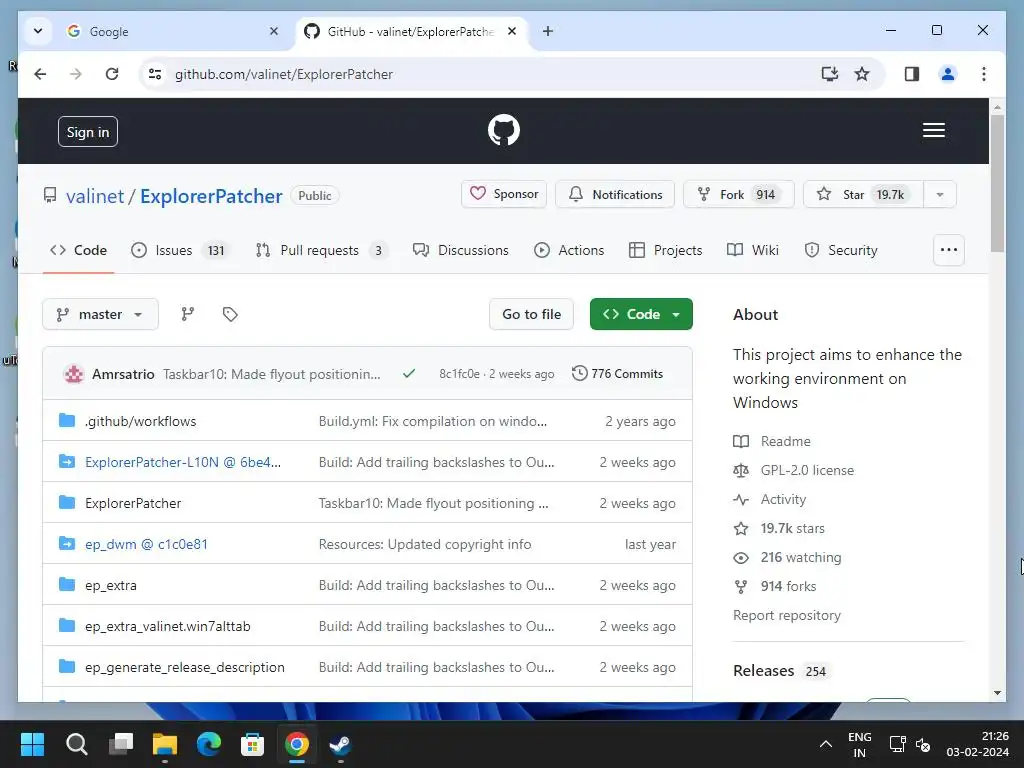Screen dimensions: 1024x768
Task: Open the Code repository tab
Action: point(78,250)
